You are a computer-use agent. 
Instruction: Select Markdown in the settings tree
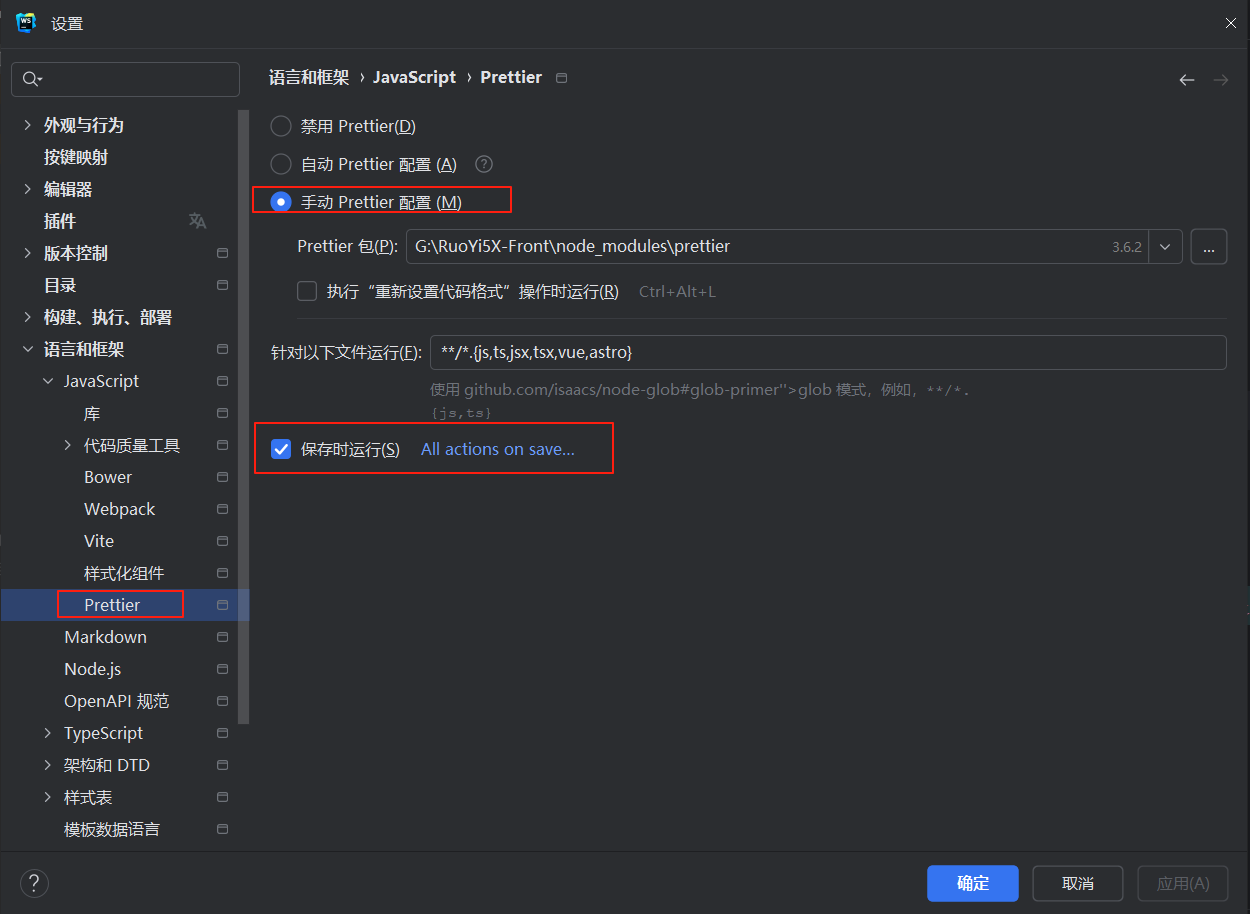[x=105, y=637]
